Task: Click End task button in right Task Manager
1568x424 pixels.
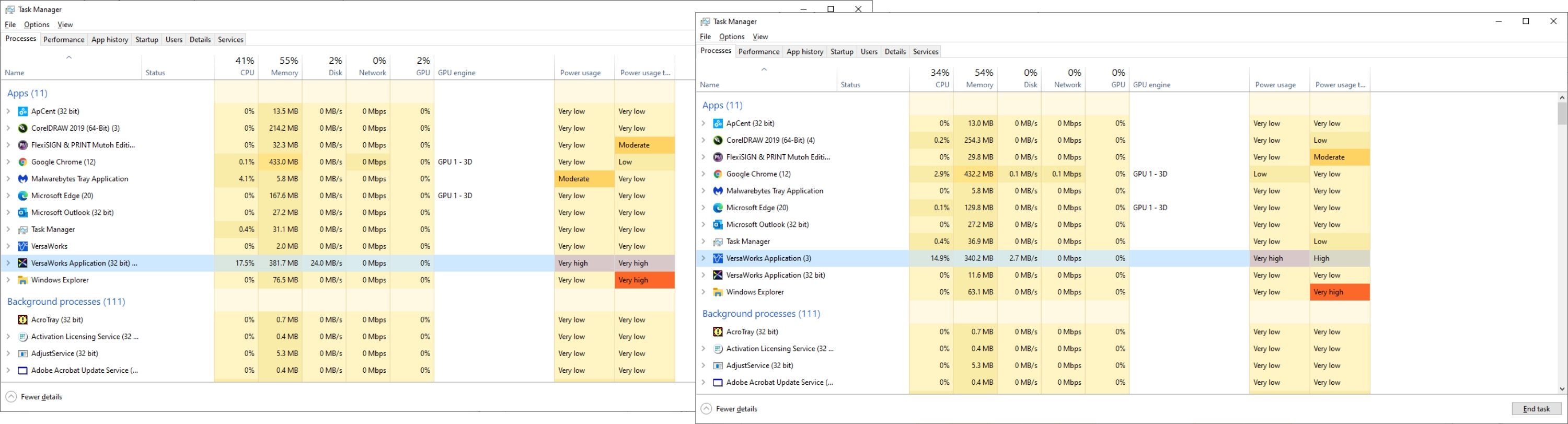Action: (1536, 409)
